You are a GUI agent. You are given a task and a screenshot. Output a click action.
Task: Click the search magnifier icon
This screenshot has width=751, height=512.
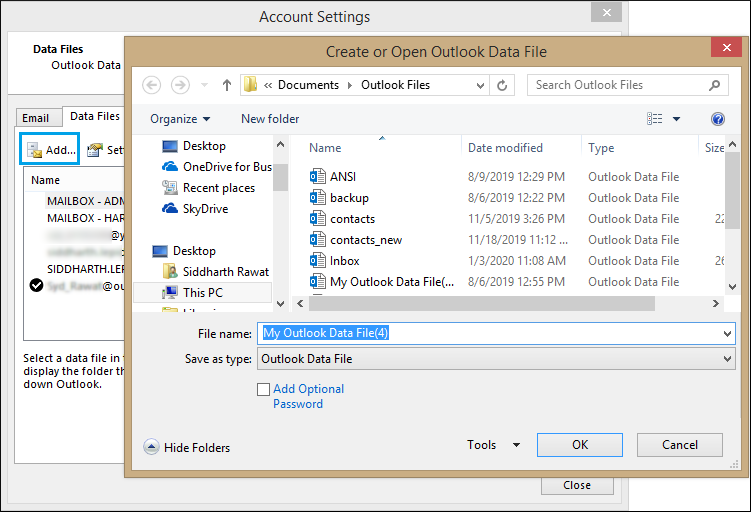pyautogui.click(x=715, y=85)
